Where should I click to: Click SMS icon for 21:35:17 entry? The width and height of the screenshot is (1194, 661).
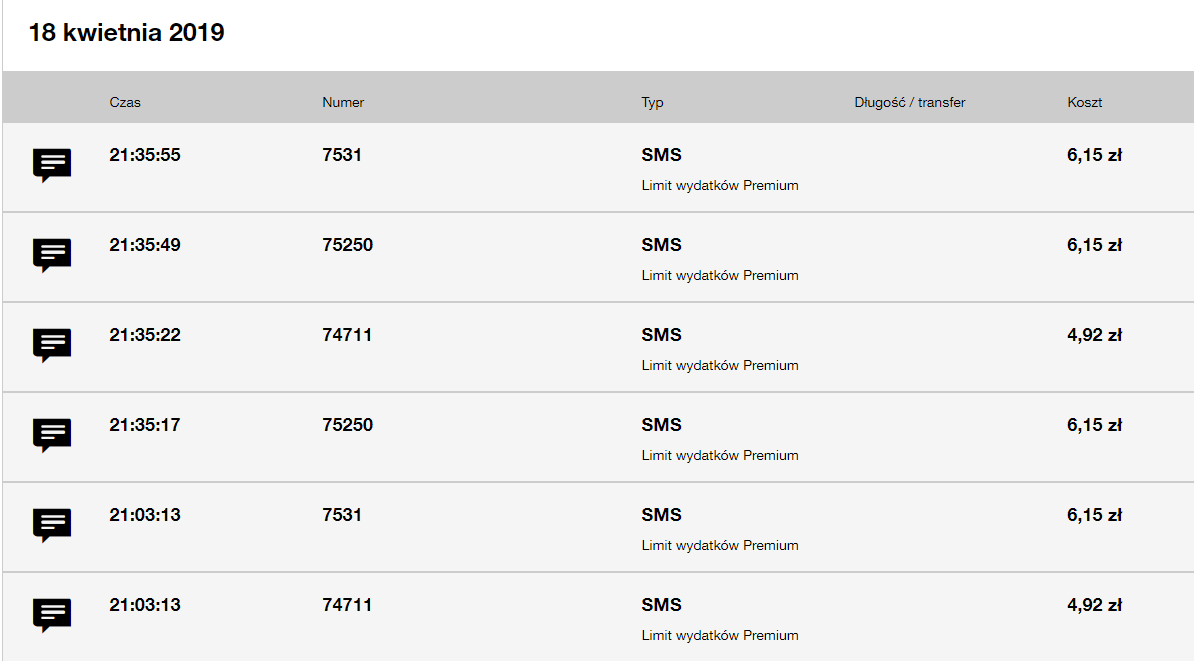[x=52, y=435]
